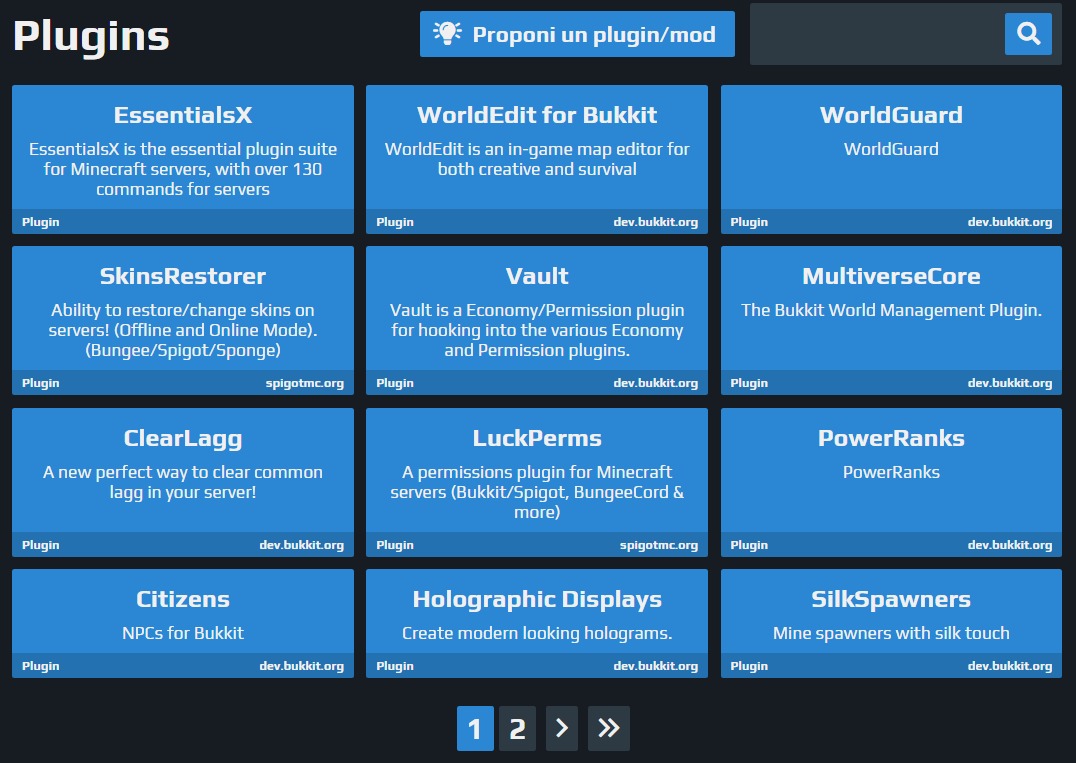Click the Plugin tag on ClearLagg card
Image resolution: width=1076 pixels, height=763 pixels.
click(40, 545)
